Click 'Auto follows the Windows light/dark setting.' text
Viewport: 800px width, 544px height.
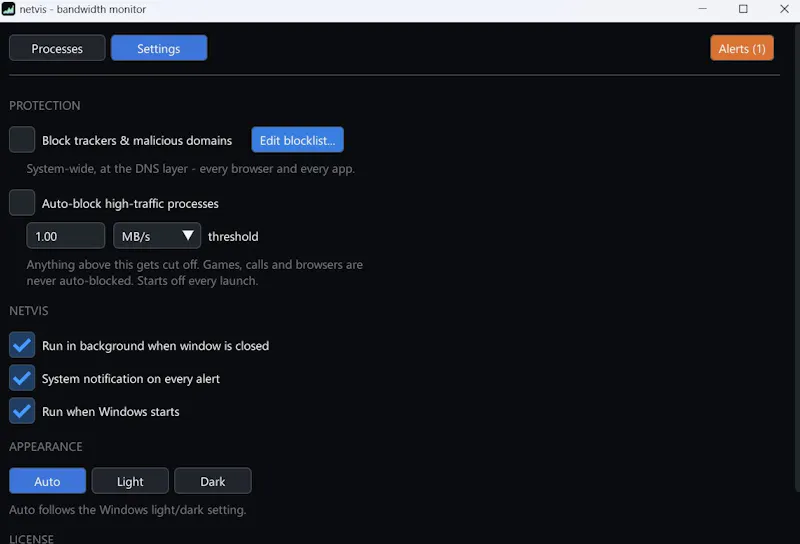(128, 510)
